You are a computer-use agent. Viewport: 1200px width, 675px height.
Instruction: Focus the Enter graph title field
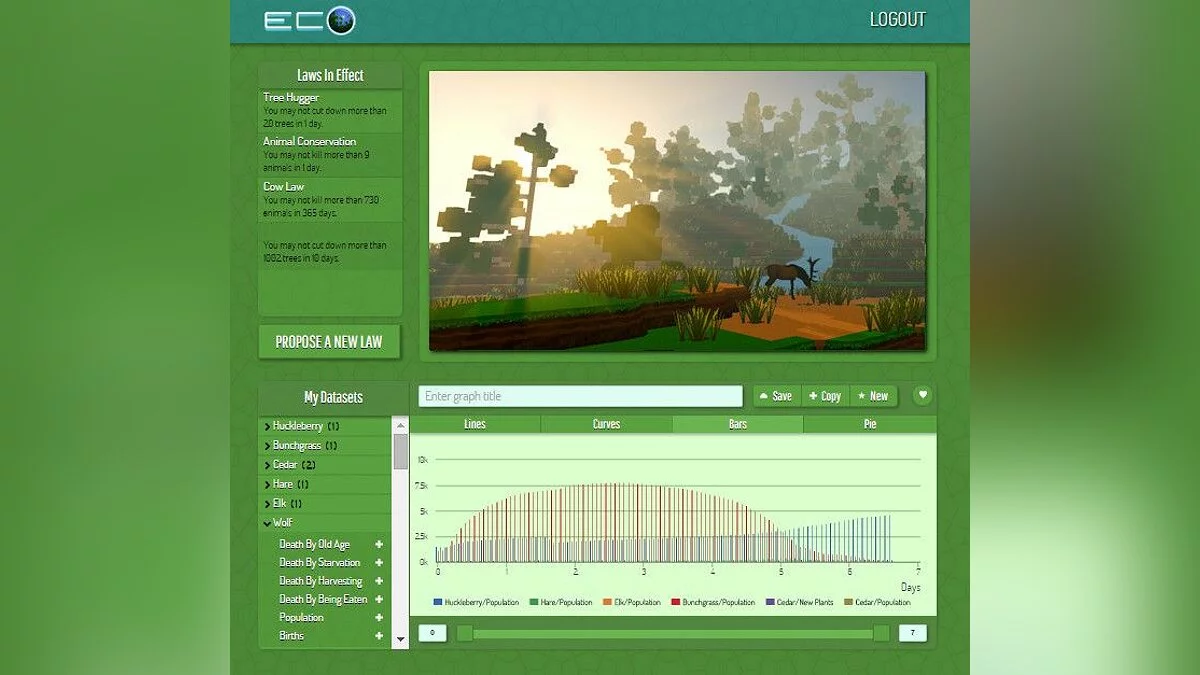coord(580,396)
